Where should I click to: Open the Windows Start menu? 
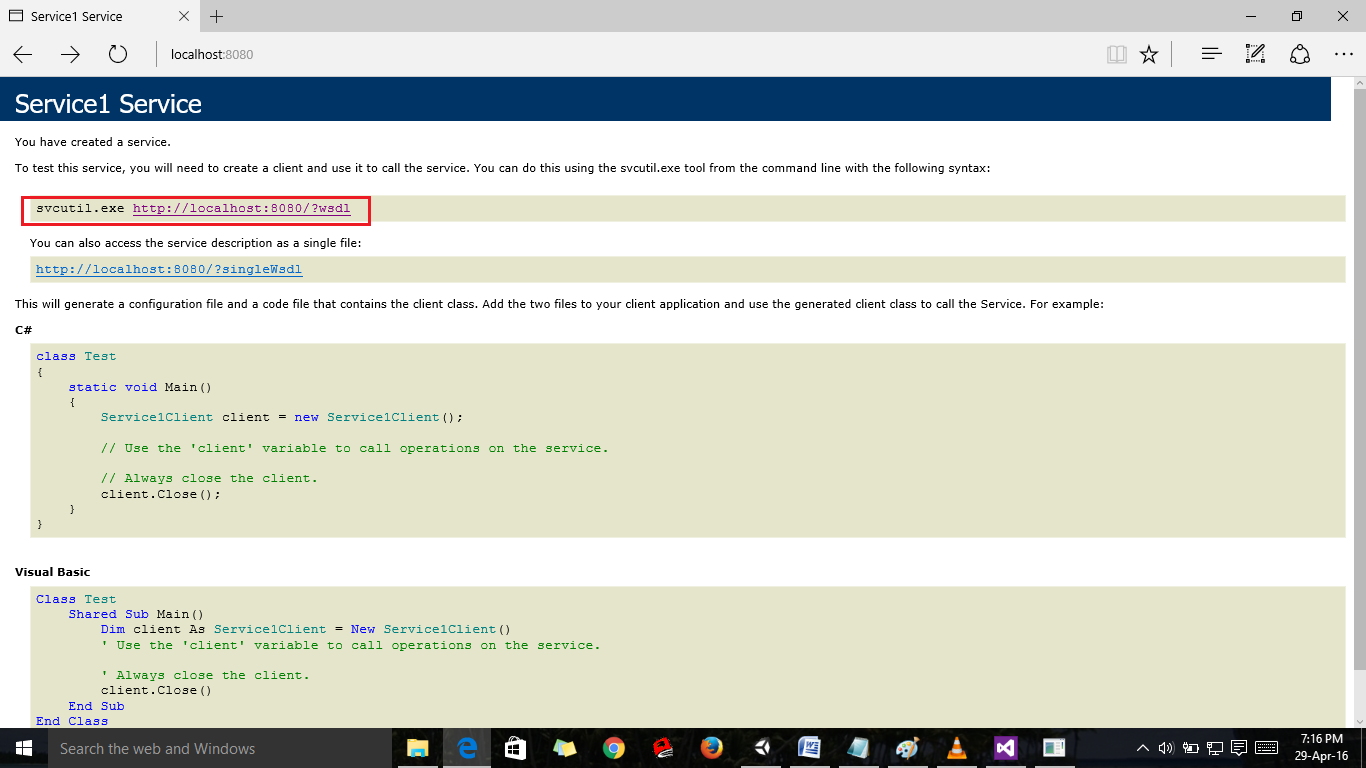pos(23,748)
